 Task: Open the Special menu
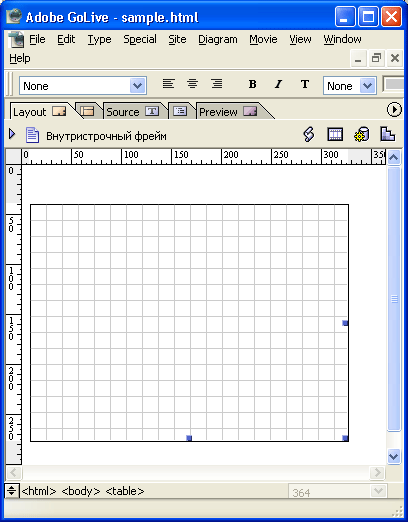click(140, 39)
